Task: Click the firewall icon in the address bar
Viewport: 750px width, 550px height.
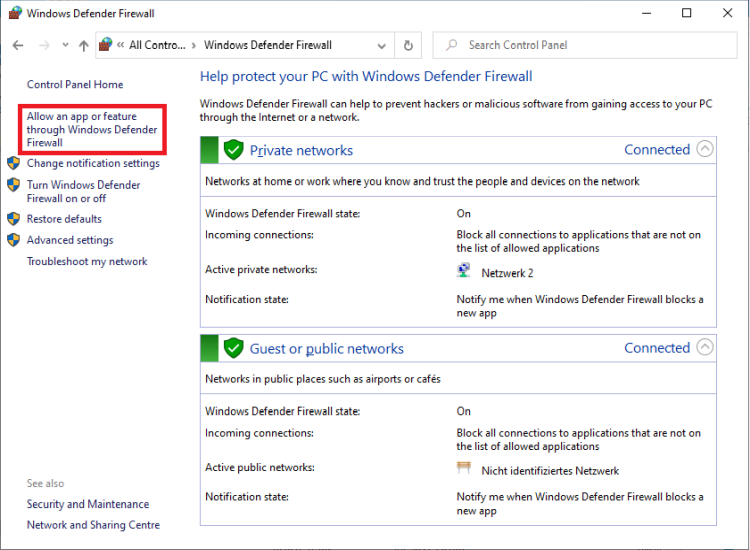Action: tap(105, 44)
